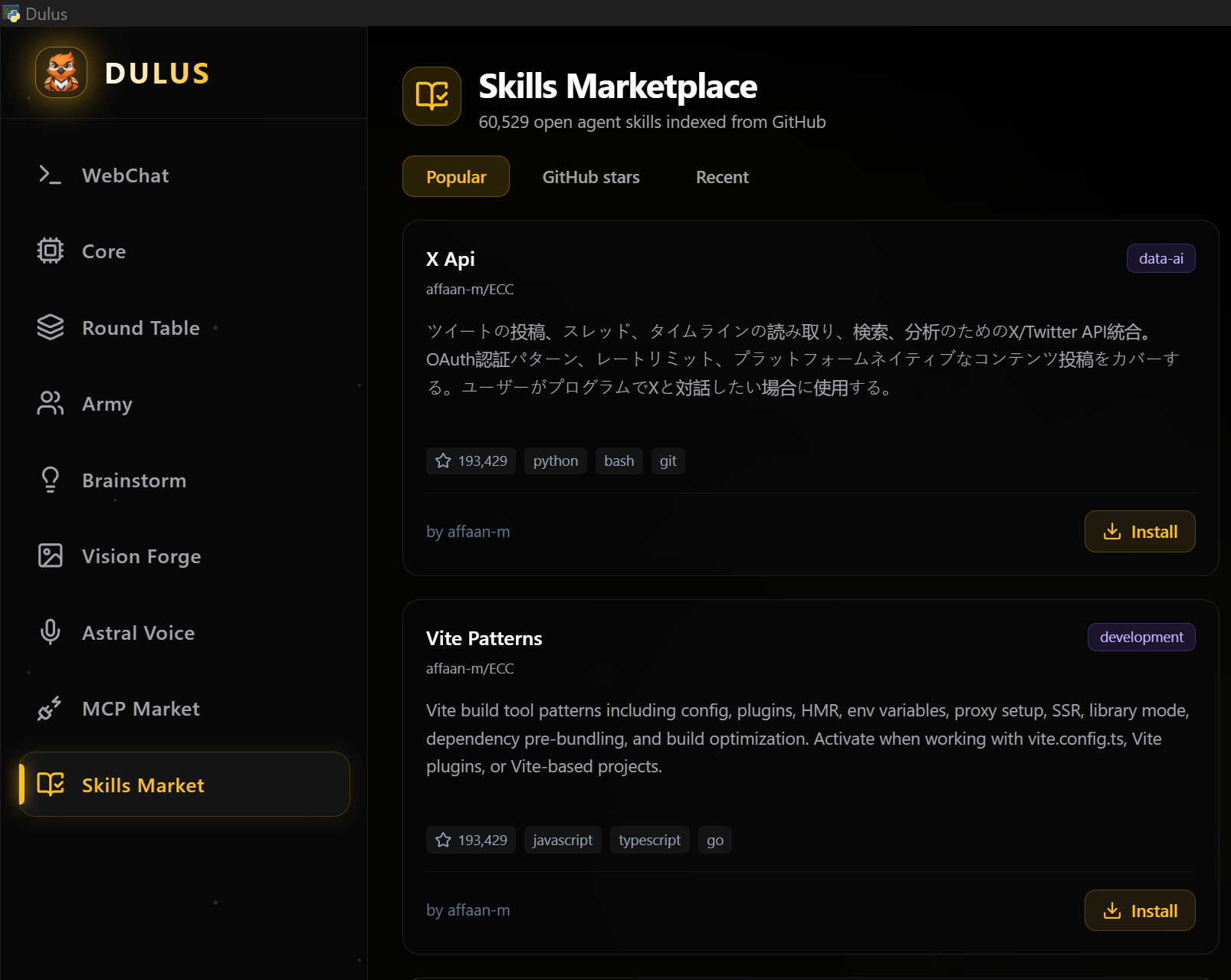Click the git tag on X Api
Screen dimensions: 1231x980
668,461
